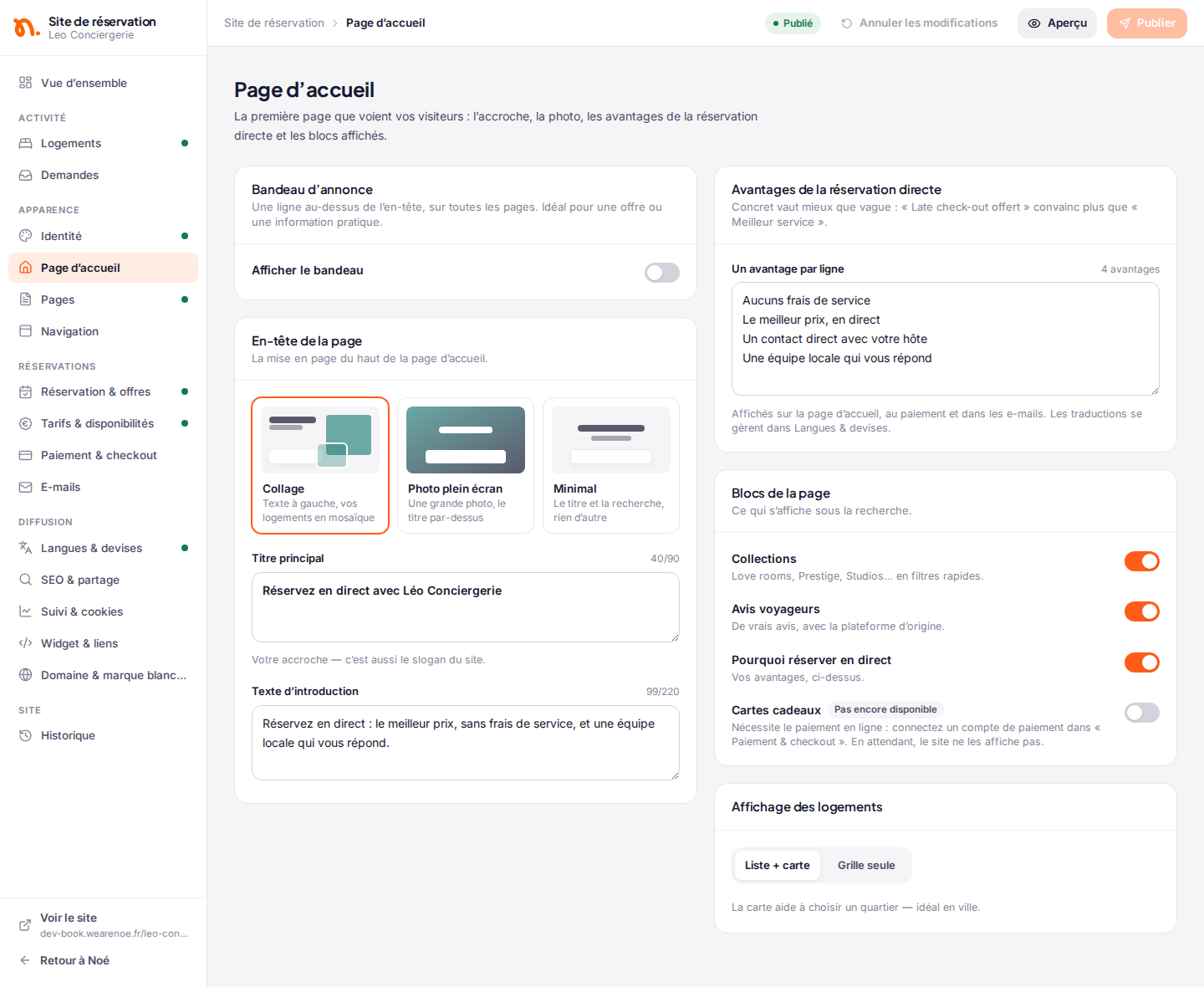Click Annuler les modifications
1204x987 pixels.
coord(919,23)
